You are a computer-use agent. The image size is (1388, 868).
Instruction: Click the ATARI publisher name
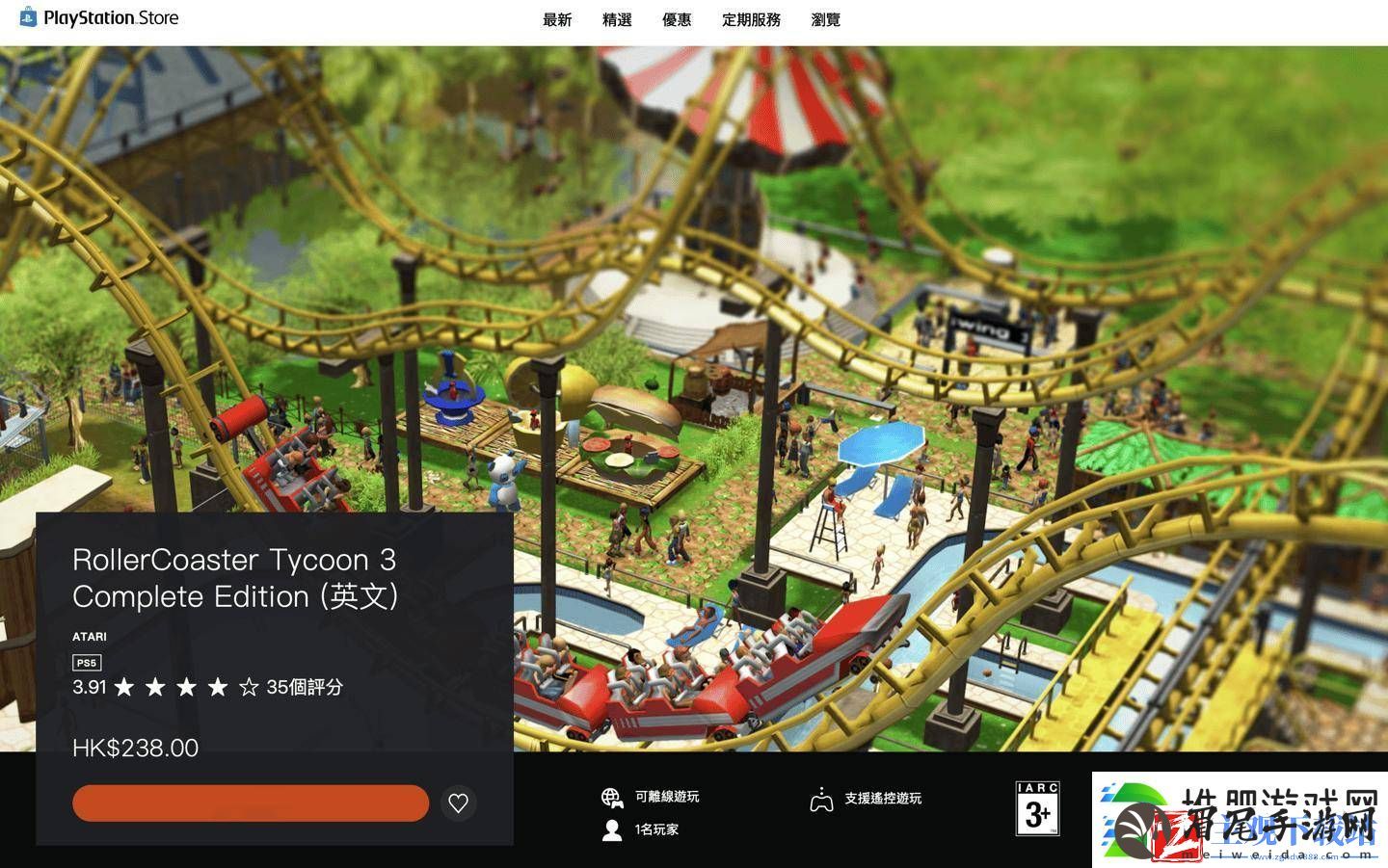point(90,637)
